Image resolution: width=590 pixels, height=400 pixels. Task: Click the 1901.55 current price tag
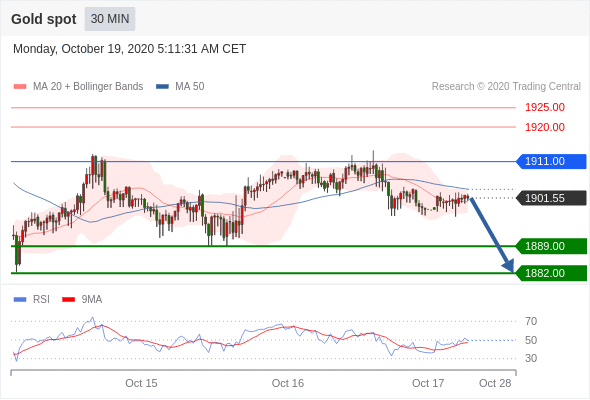click(551, 198)
